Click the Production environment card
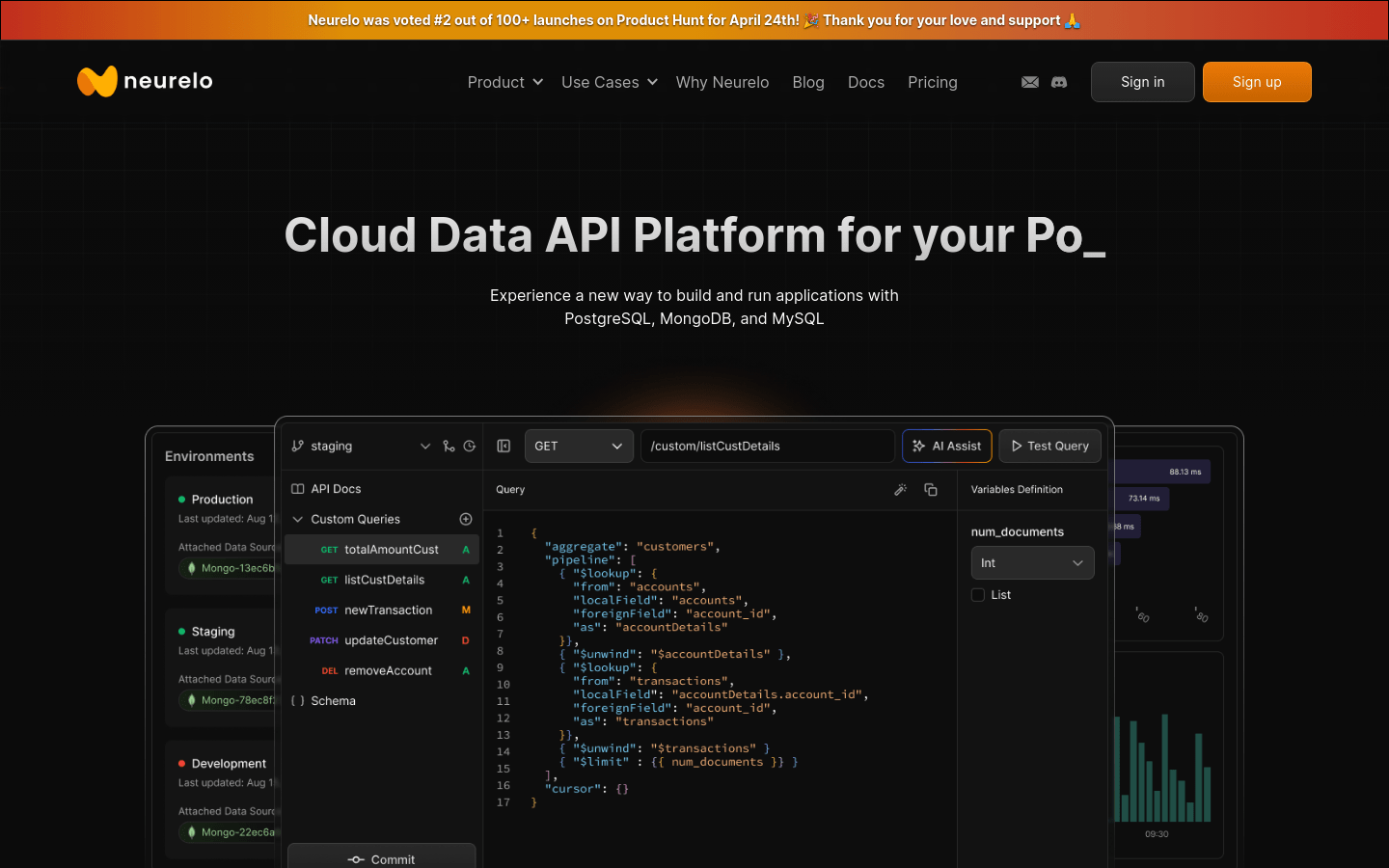Screen dimensions: 1389x868 pos(220,533)
